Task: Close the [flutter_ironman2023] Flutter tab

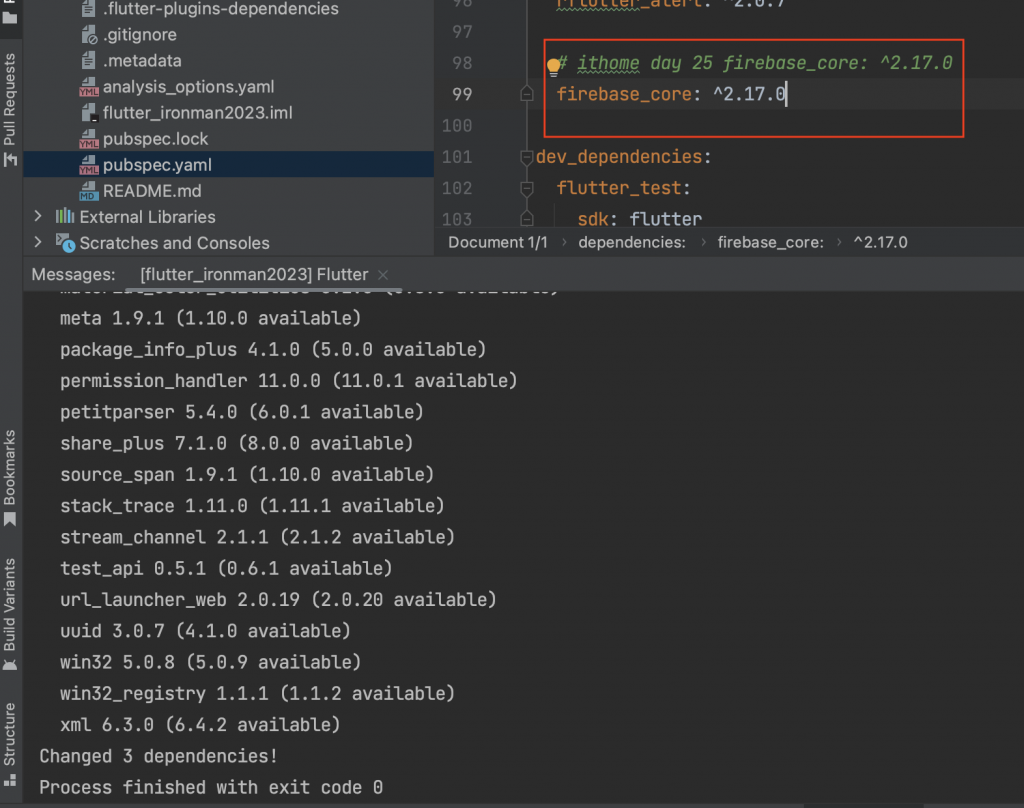Action: pos(383,275)
